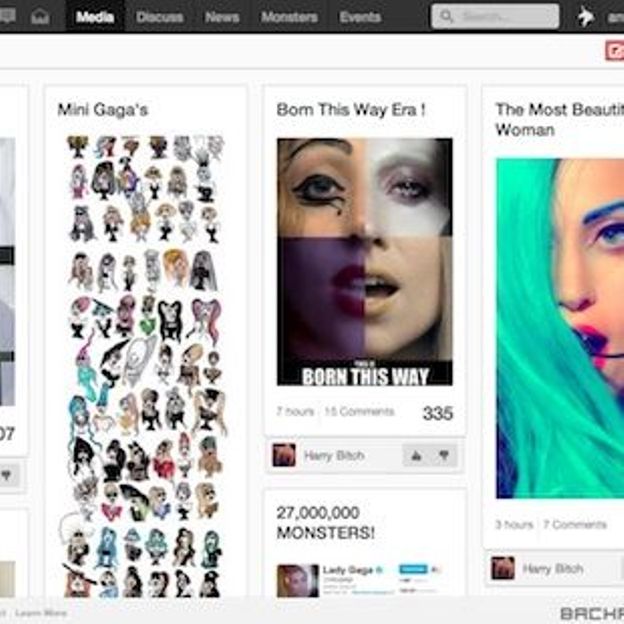Open poster name under Most Beautiful Woman post
The height and width of the screenshot is (624, 624).
pos(553,569)
